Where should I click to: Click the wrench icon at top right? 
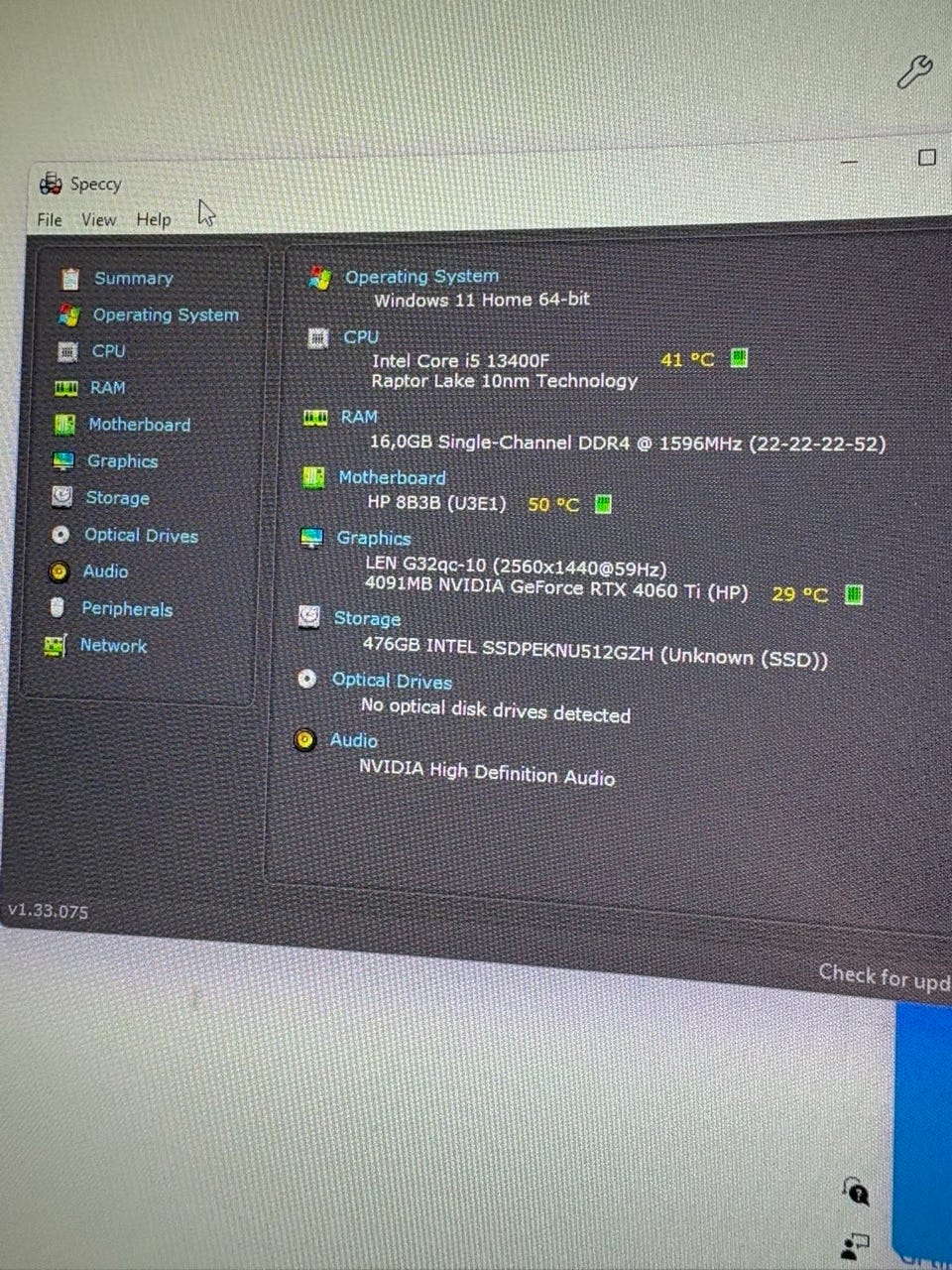pyautogui.click(x=913, y=72)
